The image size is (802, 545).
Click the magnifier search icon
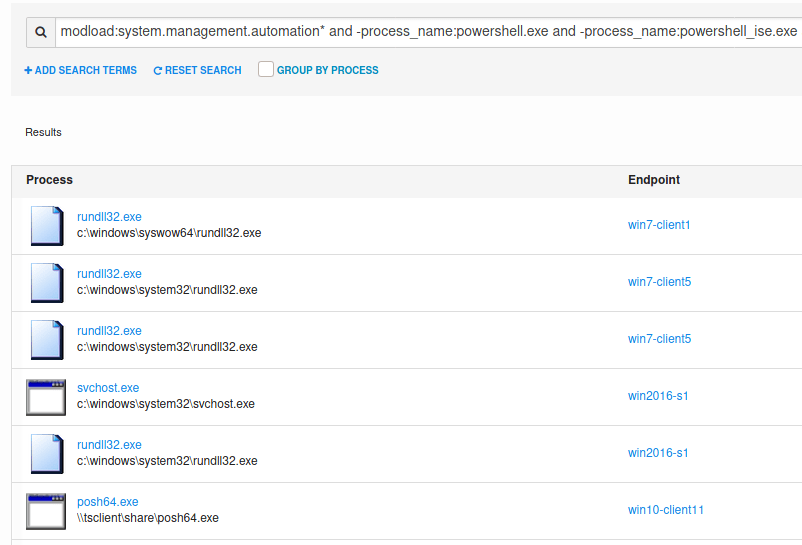40,32
